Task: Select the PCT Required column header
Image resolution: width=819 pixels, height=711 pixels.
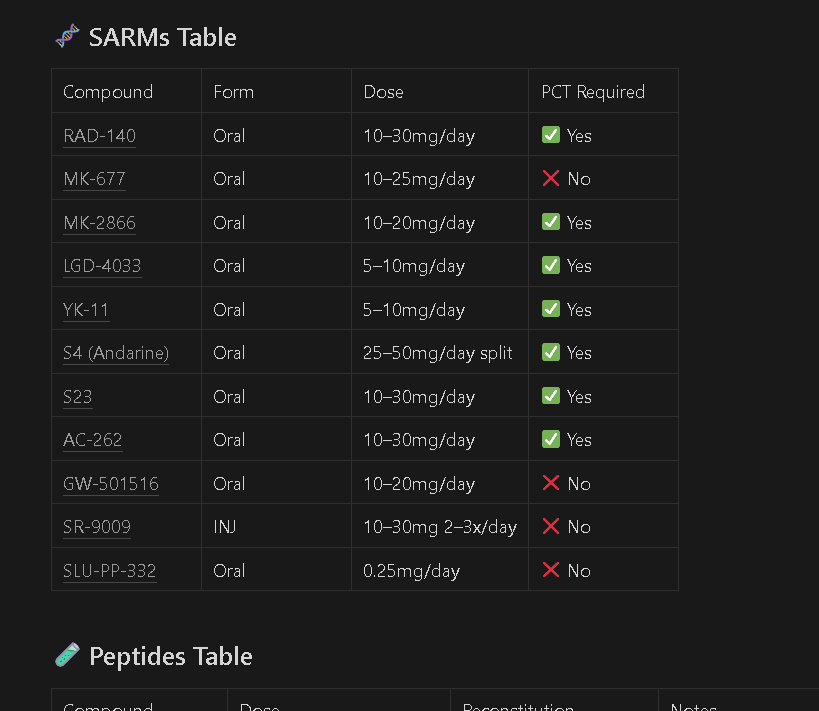Action: [x=603, y=91]
